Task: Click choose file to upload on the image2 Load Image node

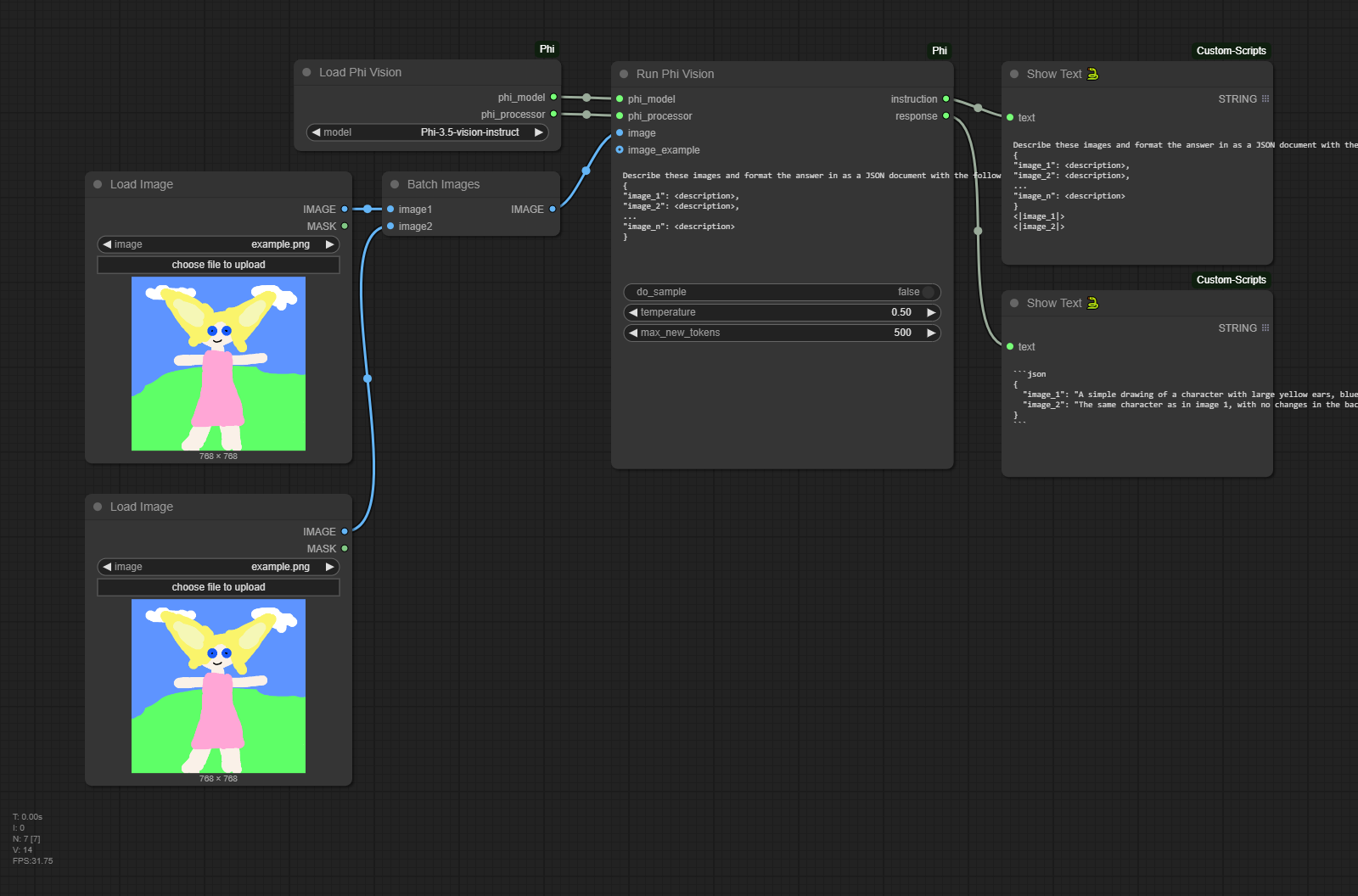Action: 218,587
